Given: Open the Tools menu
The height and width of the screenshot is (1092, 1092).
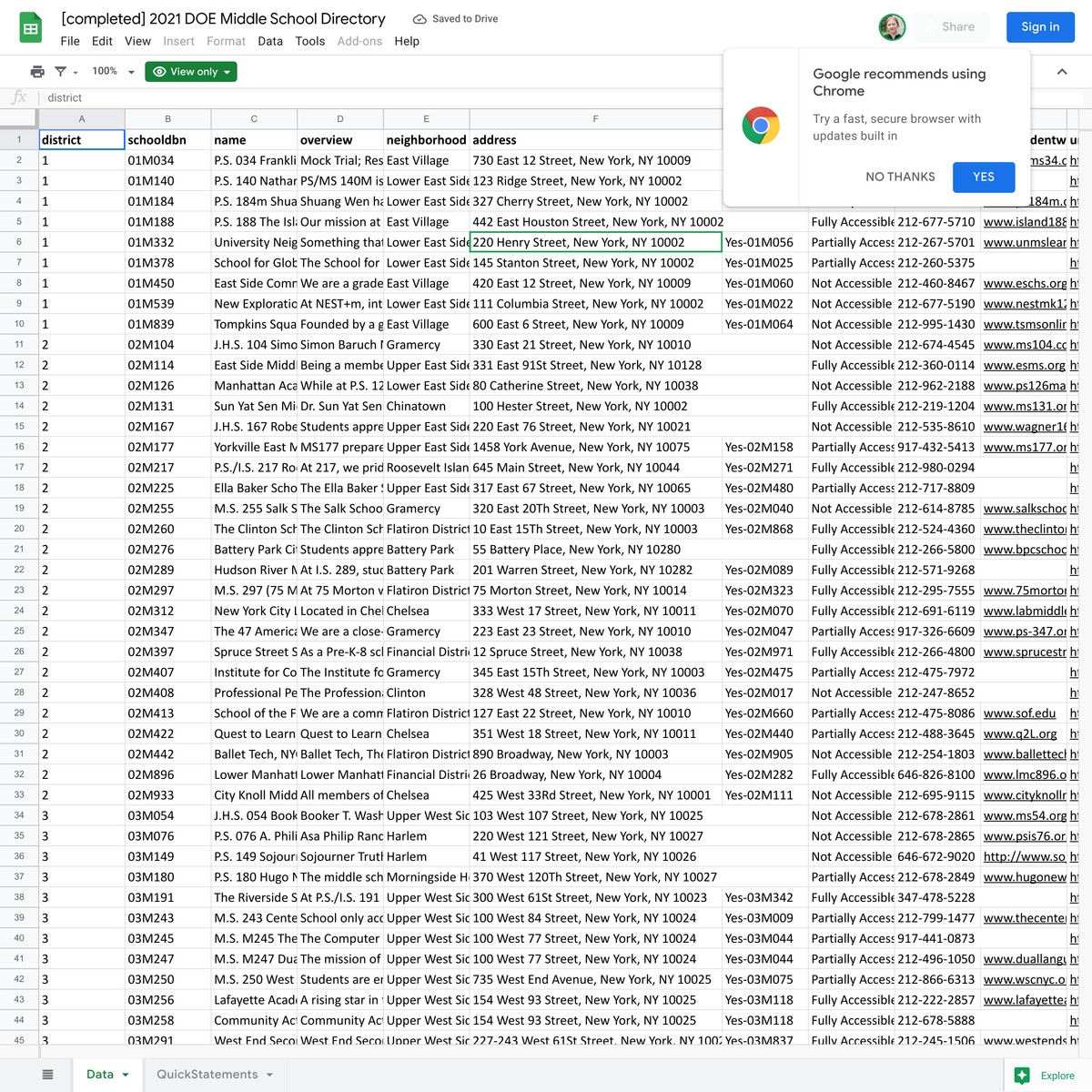Looking at the screenshot, I should tap(310, 41).
